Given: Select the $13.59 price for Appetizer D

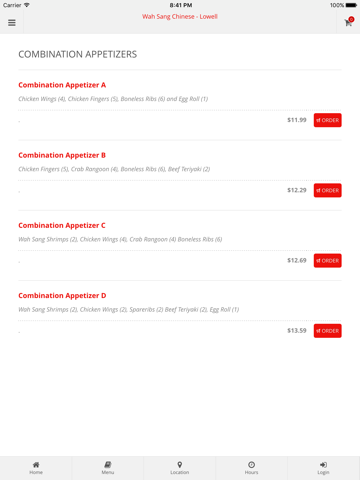Looking at the screenshot, I should pos(297,331).
